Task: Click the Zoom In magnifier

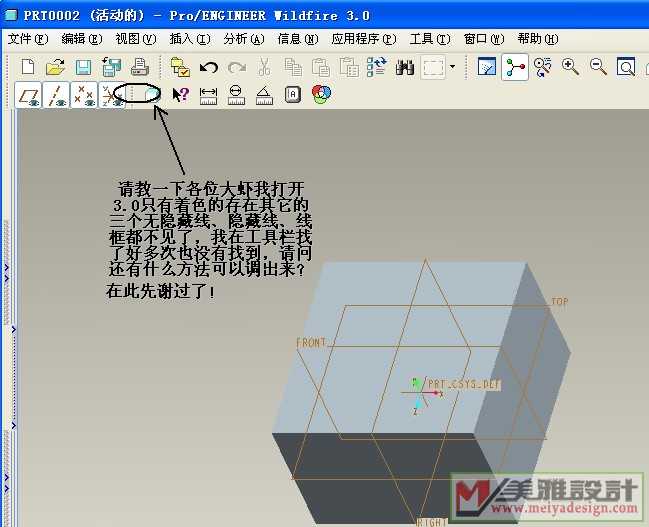Action: [x=570, y=67]
